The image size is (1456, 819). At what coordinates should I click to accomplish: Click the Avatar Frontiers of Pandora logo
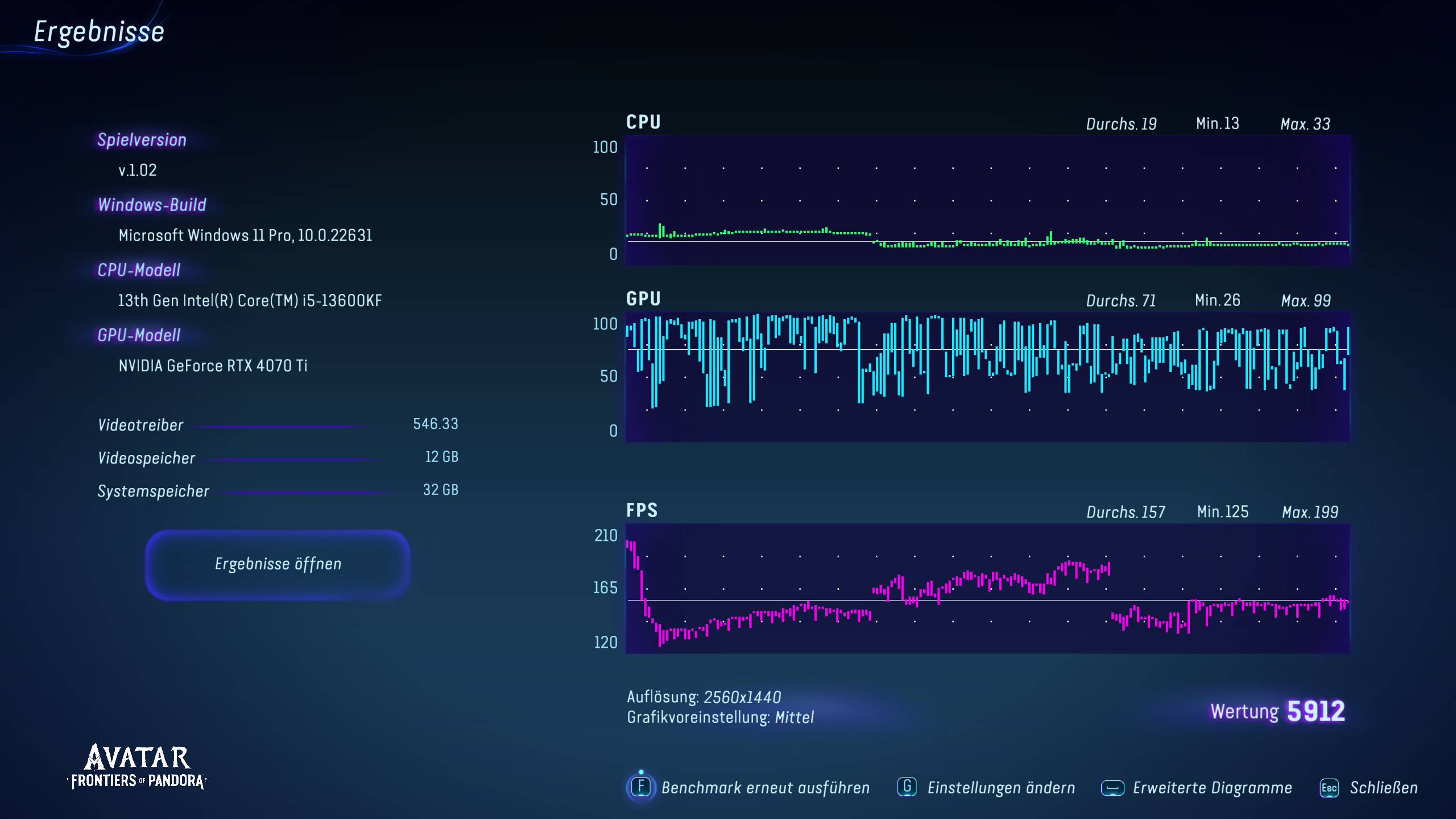(x=137, y=767)
